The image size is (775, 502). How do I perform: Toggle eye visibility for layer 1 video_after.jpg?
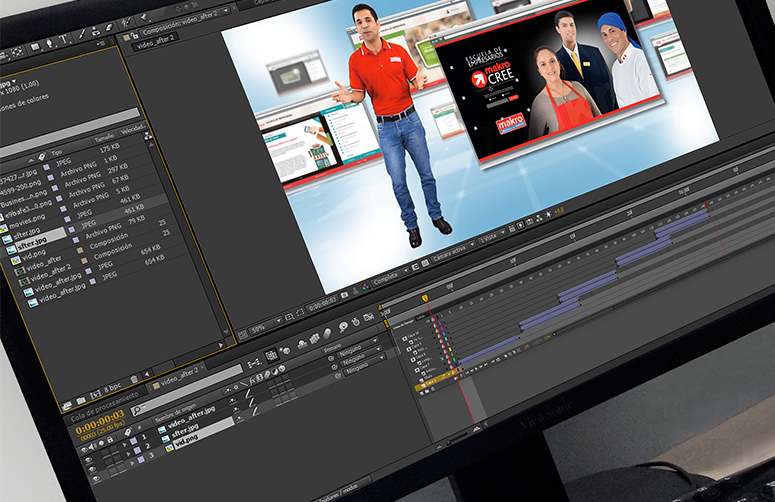pyautogui.click(x=89, y=460)
